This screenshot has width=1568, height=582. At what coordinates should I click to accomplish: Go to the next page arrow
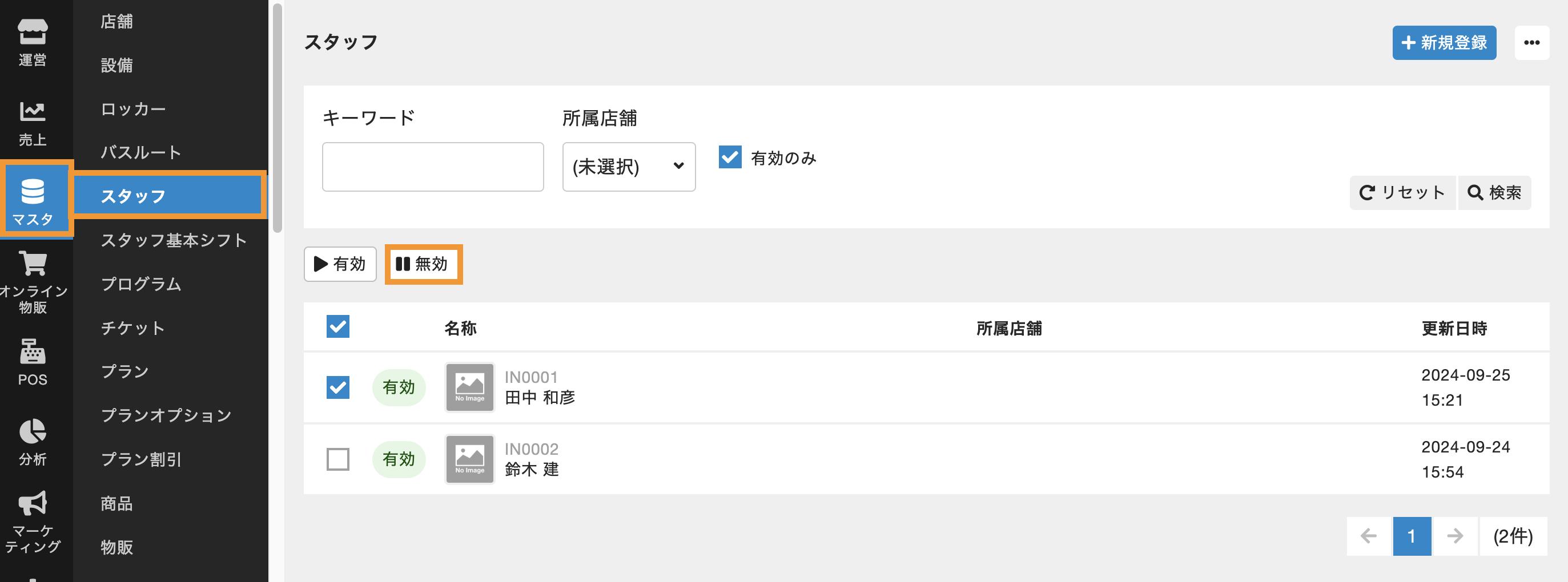(x=1454, y=536)
